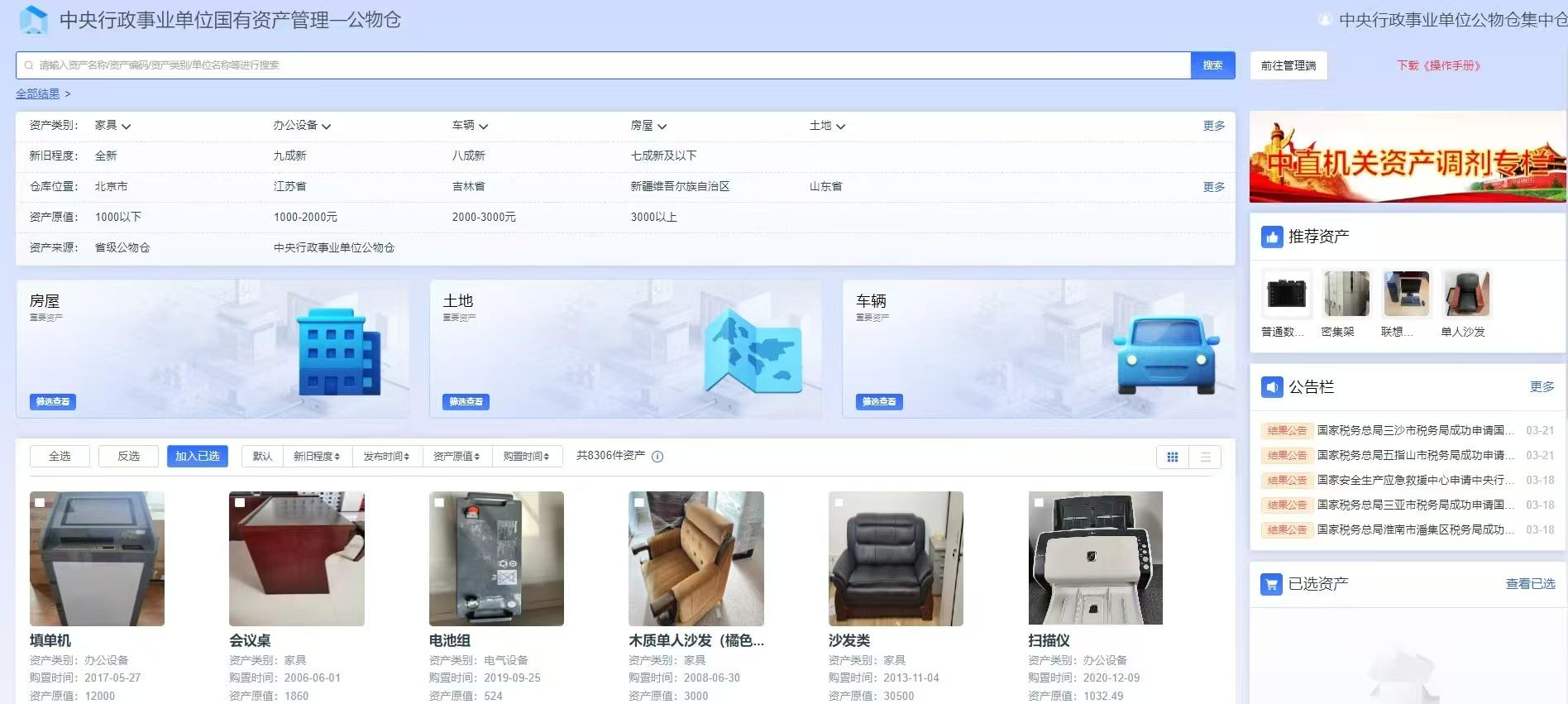Click the asset search input field
This screenshot has height=704, width=1568.
tap(604, 65)
